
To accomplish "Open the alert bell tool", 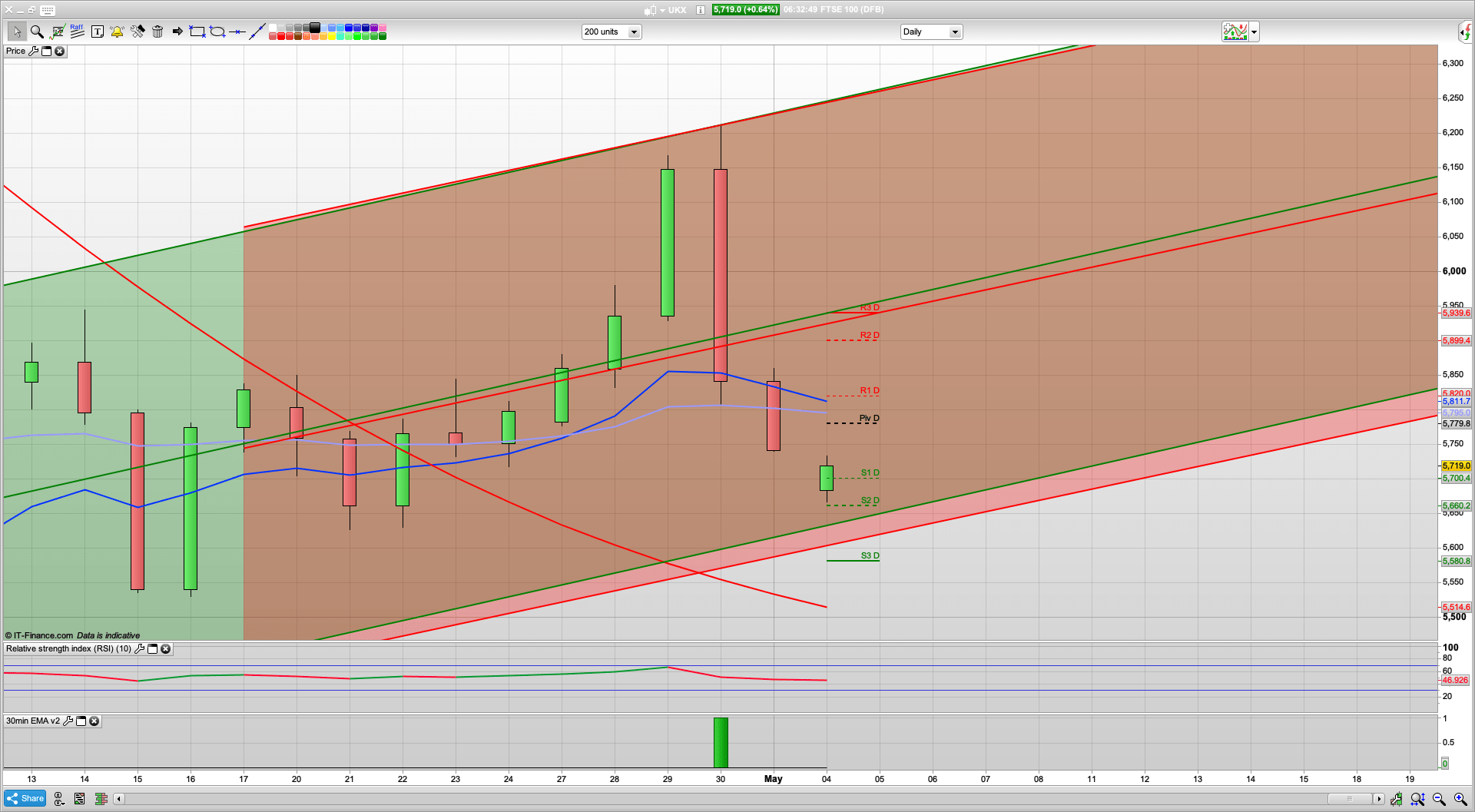I will [x=117, y=31].
